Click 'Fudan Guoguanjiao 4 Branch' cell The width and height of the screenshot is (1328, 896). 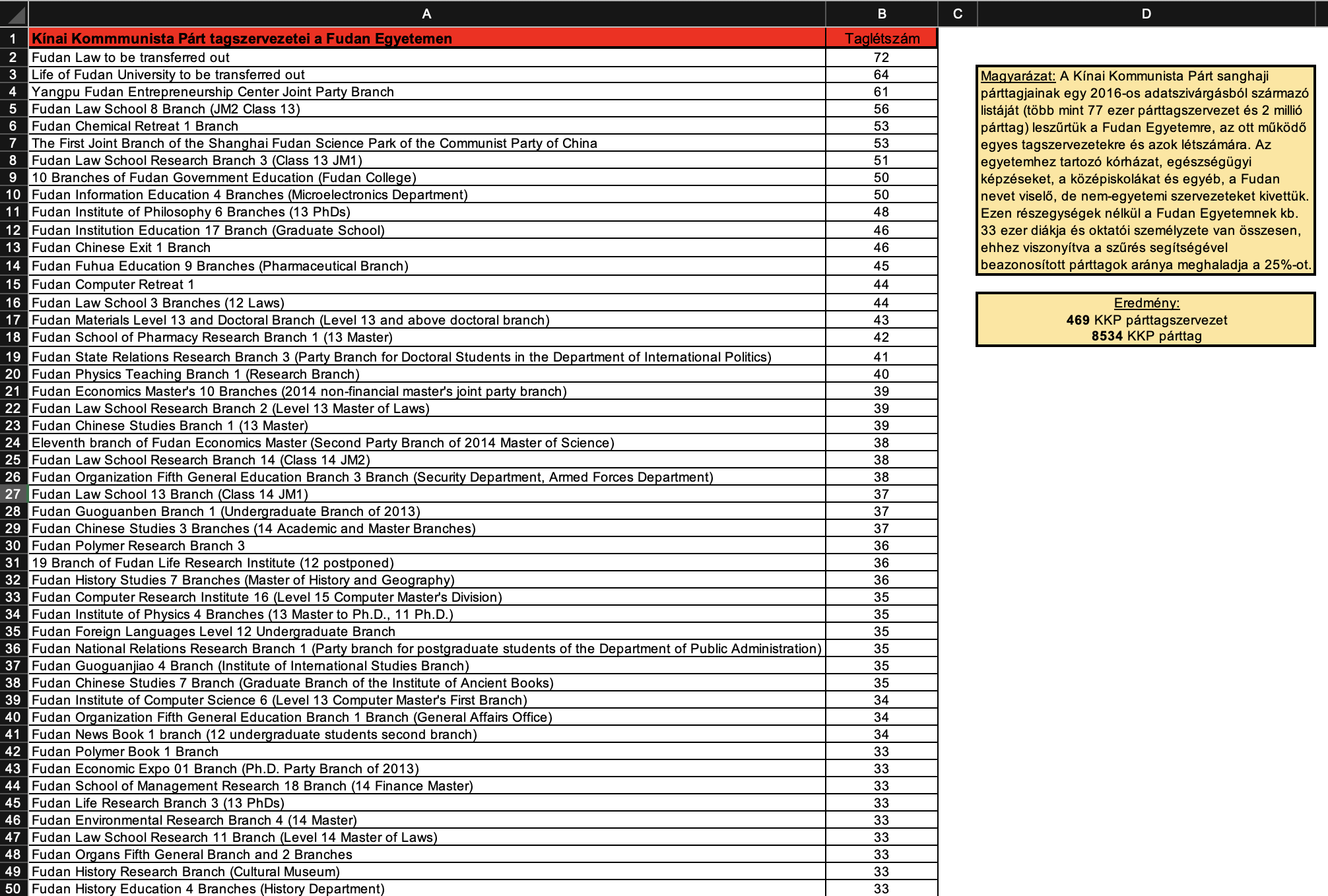pos(427,666)
